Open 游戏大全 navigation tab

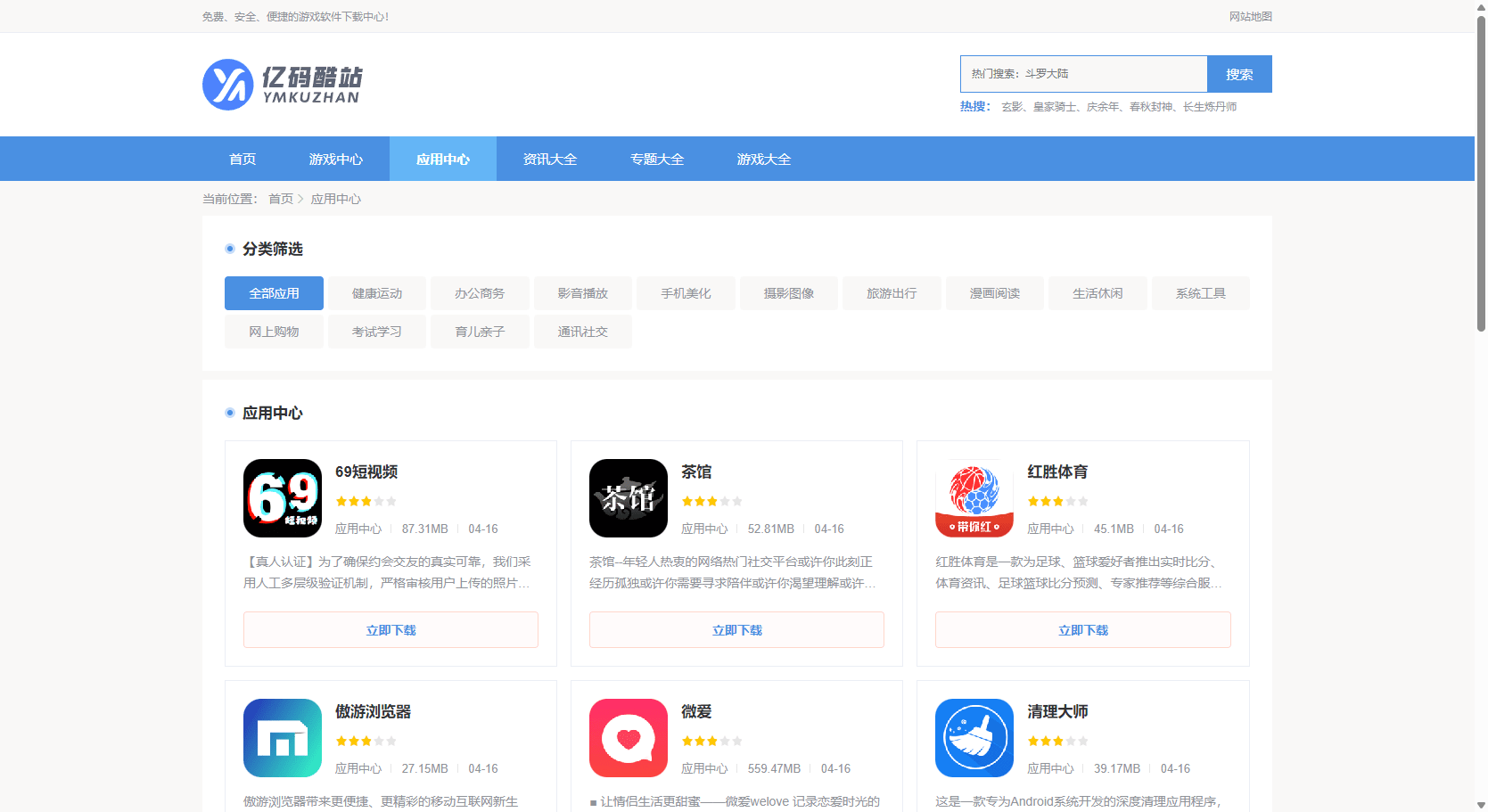click(764, 159)
